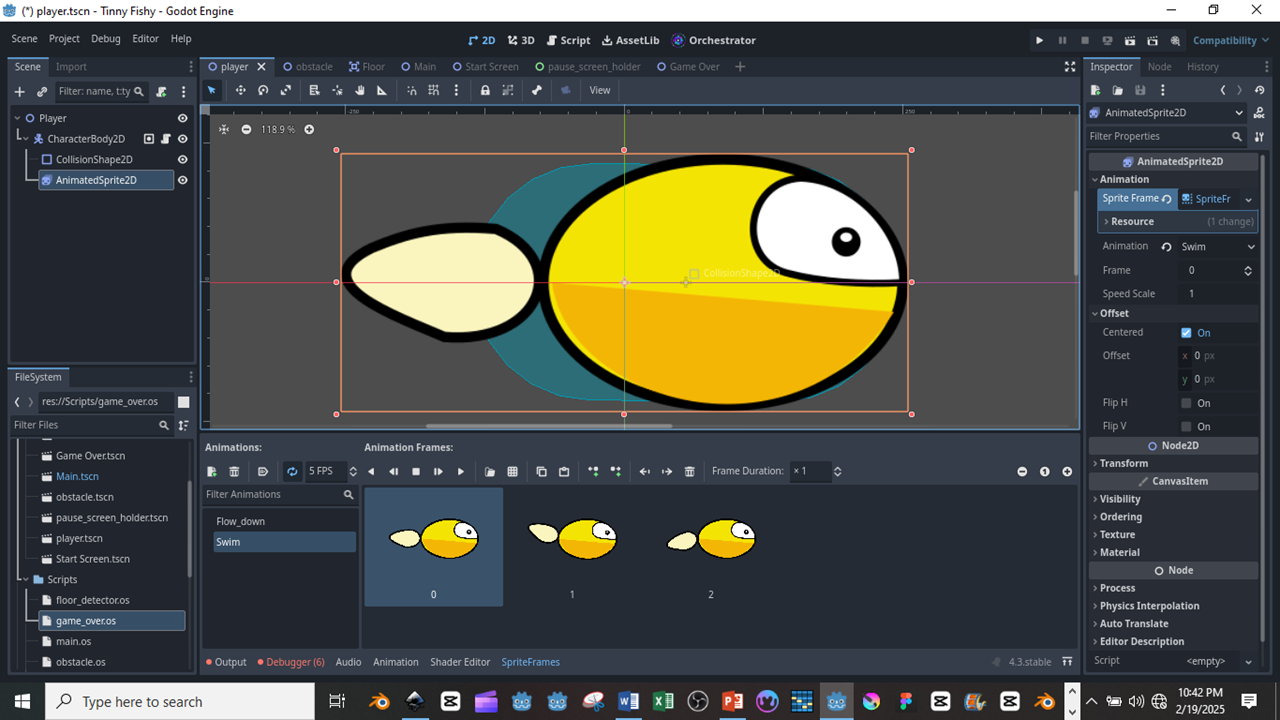Viewport: 1280px width, 720px height.
Task: Play the Swim animation forward
Action: pyautogui.click(x=461, y=471)
